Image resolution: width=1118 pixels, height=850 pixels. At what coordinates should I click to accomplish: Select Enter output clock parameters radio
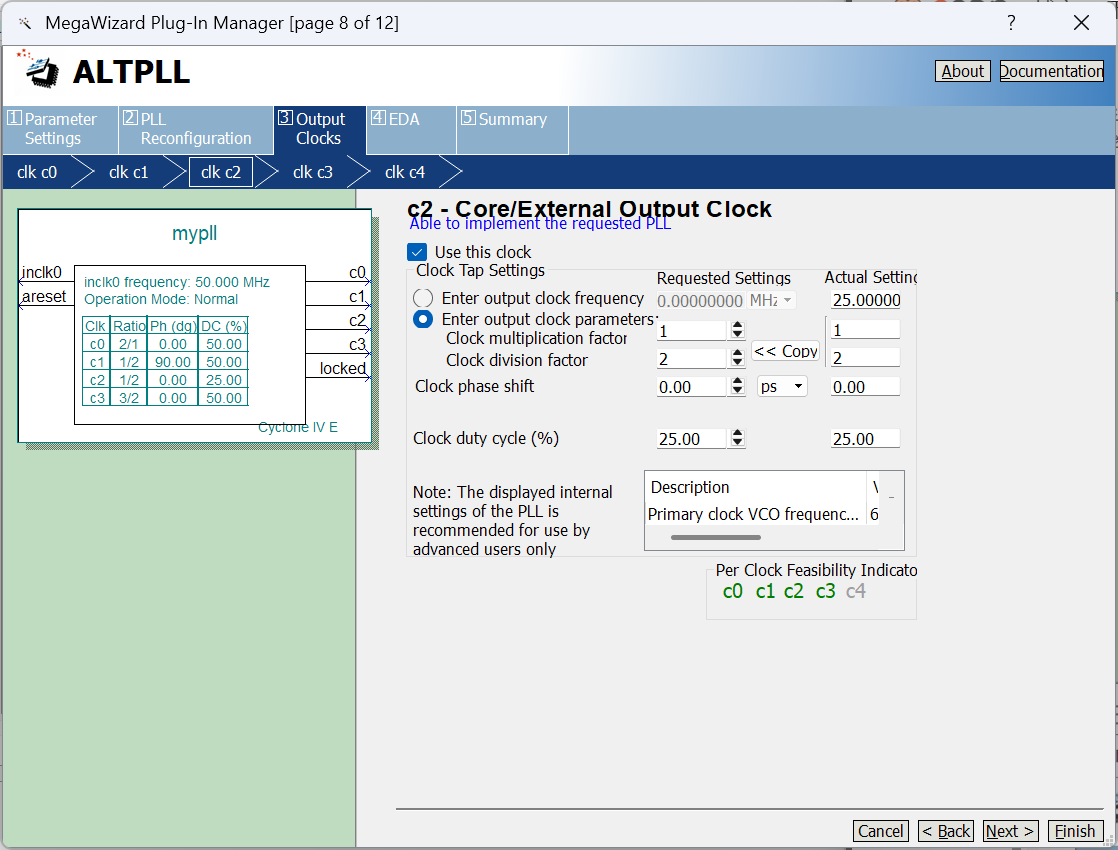(x=423, y=319)
